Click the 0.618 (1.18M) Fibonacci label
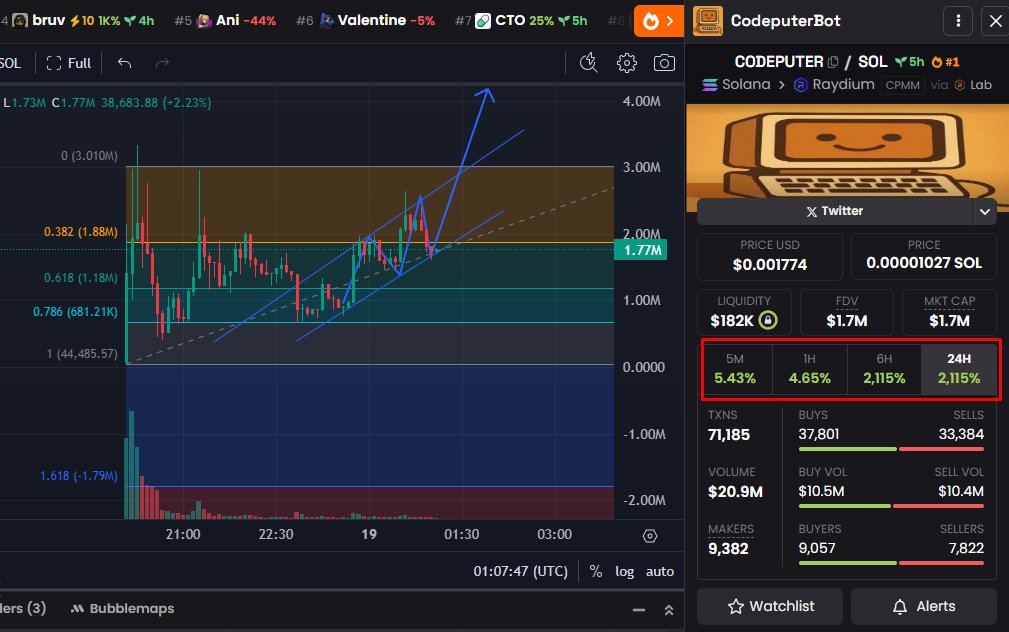This screenshot has width=1009, height=632. coord(80,278)
